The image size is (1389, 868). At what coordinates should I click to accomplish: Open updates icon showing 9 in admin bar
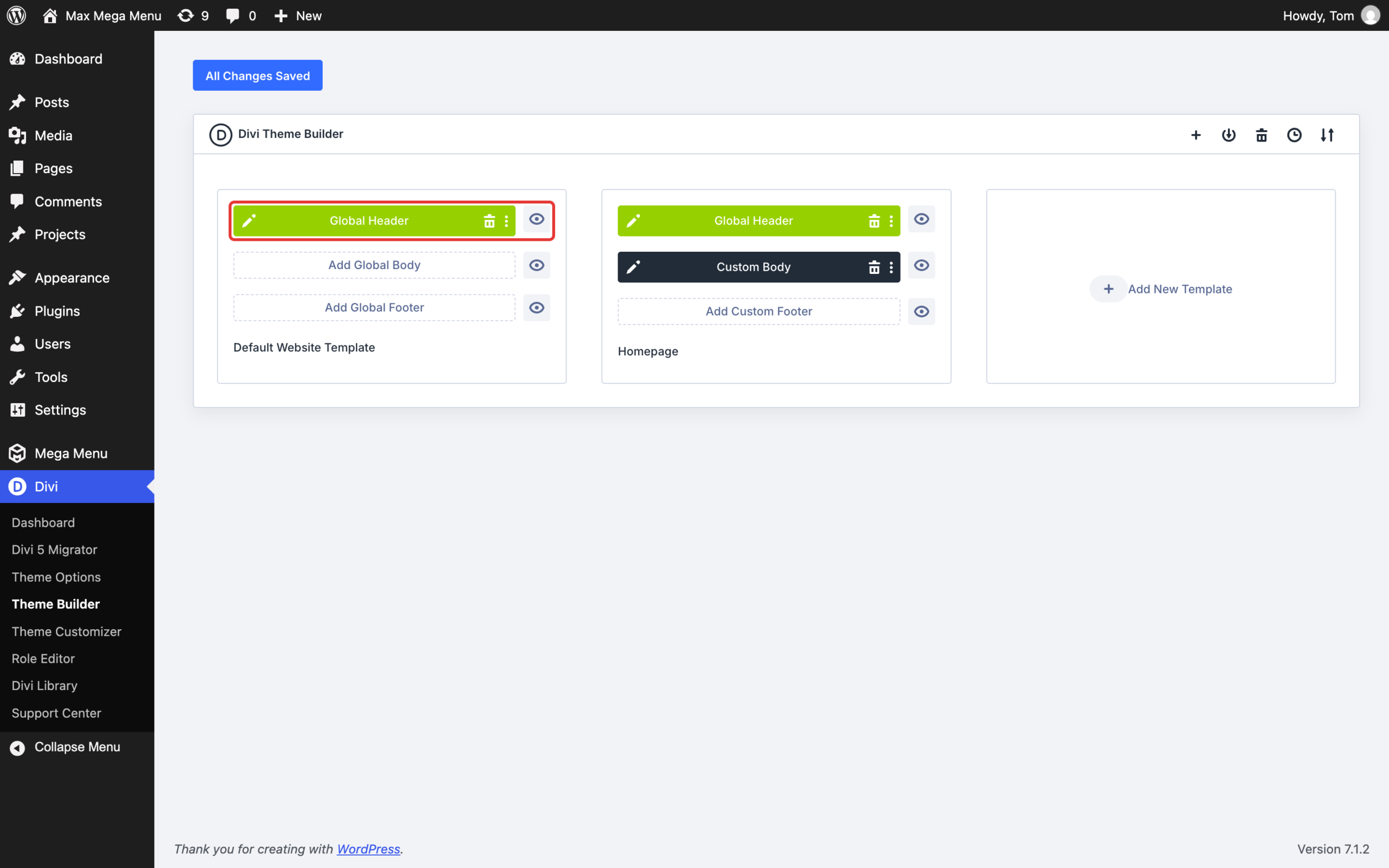click(x=193, y=16)
